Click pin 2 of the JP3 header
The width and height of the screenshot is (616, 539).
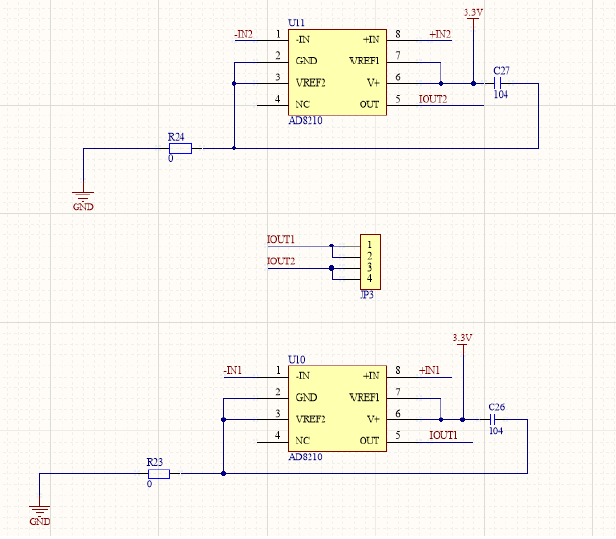pos(370,256)
